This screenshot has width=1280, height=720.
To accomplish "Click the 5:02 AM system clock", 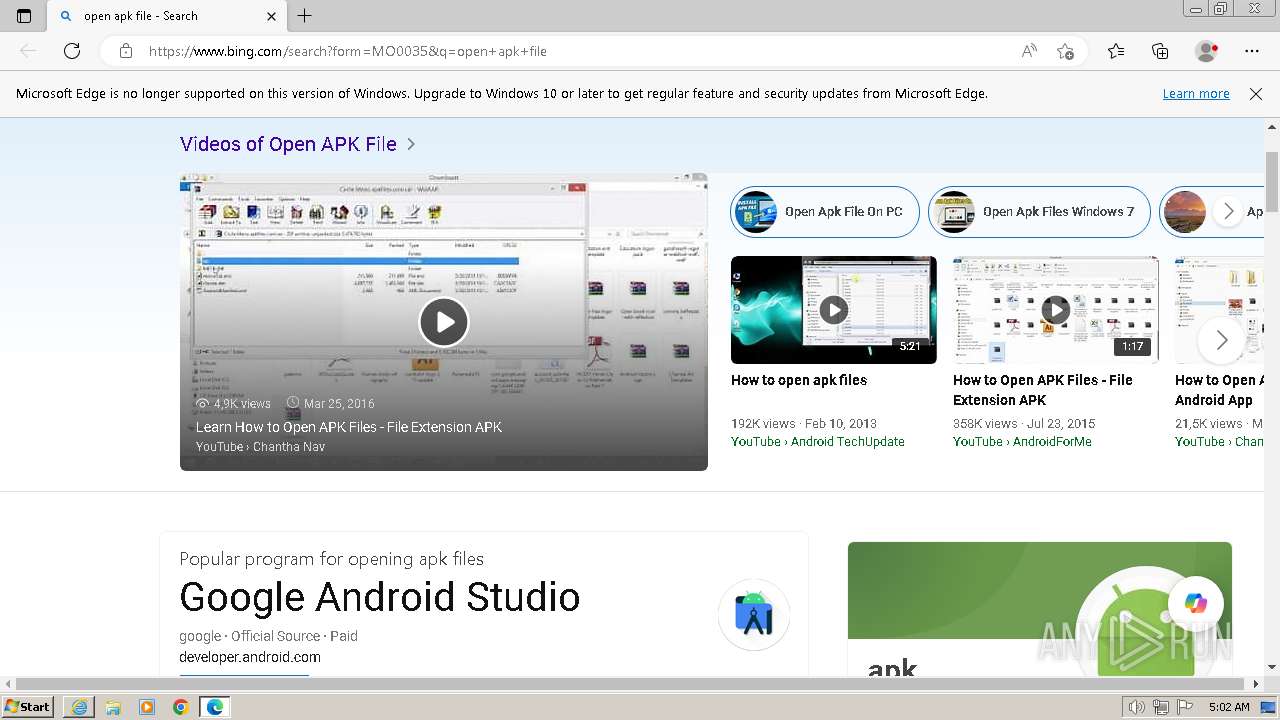I will (x=1229, y=707).
